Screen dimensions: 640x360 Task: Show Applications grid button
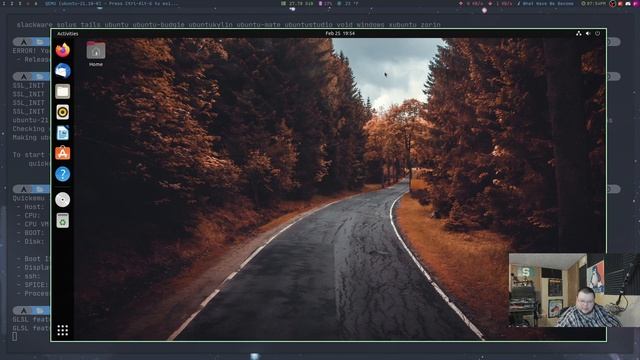pos(62,330)
